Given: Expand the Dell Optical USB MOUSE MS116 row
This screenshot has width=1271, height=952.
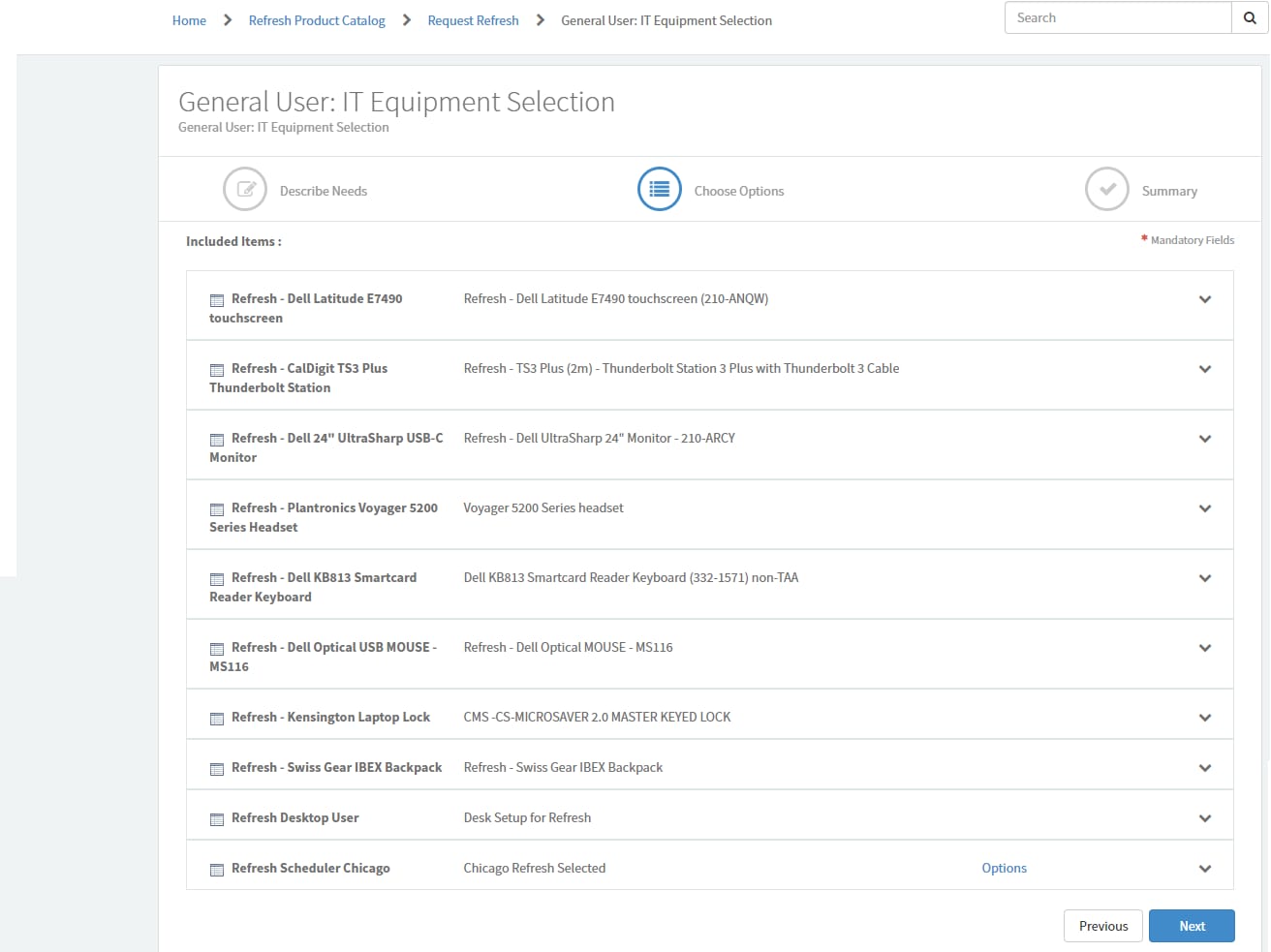Looking at the screenshot, I should coord(1205,648).
